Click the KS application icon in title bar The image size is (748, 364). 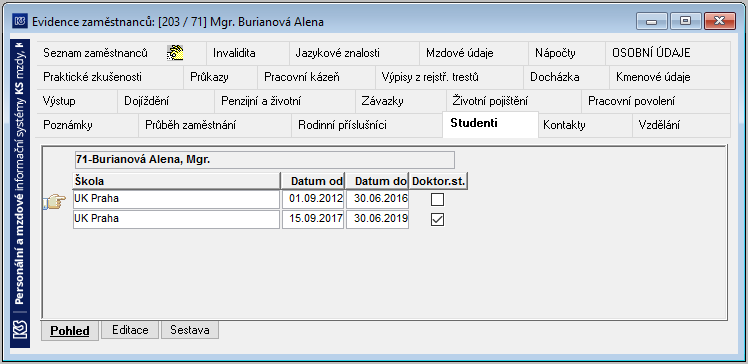(21, 21)
